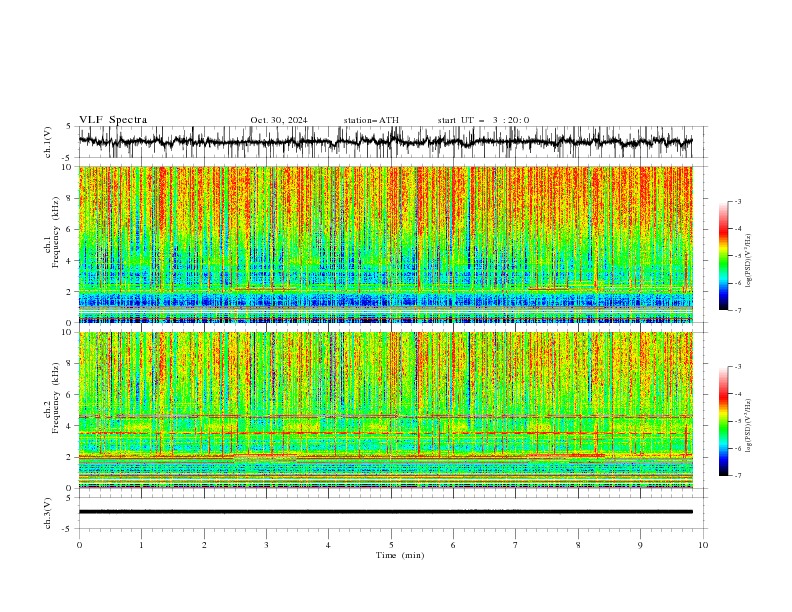Click the "ch.1(V)" waveform axis label
This screenshot has width=792, height=612.
point(48,142)
